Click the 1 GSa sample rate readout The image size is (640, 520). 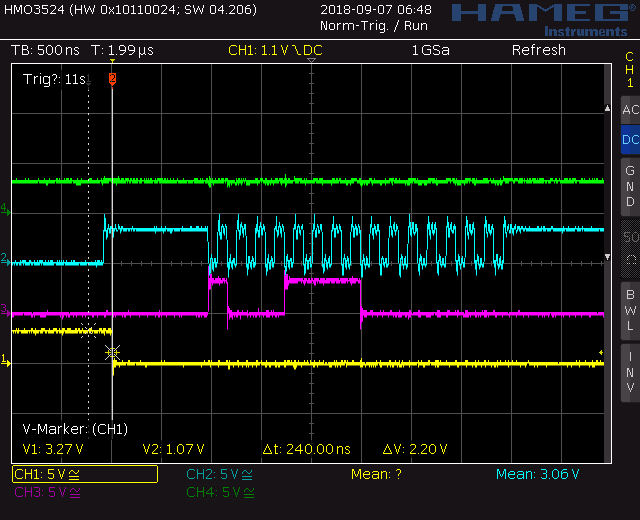tap(431, 50)
